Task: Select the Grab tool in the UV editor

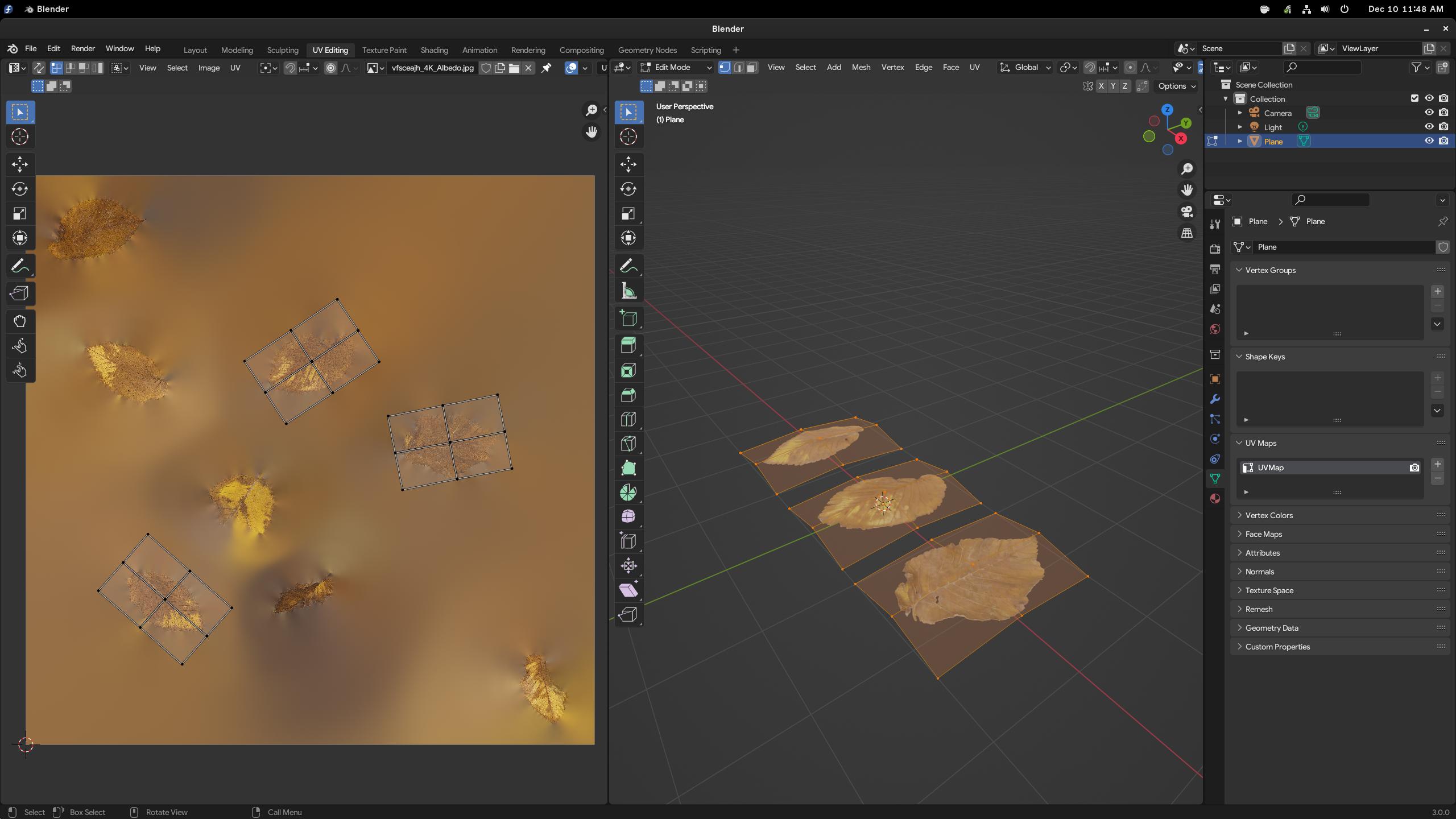Action: [x=20, y=321]
